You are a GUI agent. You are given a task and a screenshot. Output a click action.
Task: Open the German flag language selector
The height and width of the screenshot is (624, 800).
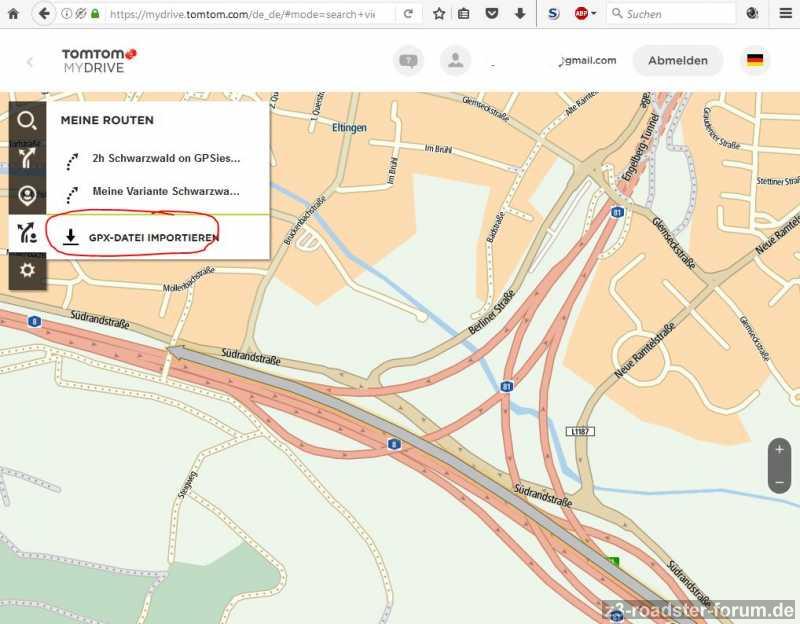[x=755, y=60]
